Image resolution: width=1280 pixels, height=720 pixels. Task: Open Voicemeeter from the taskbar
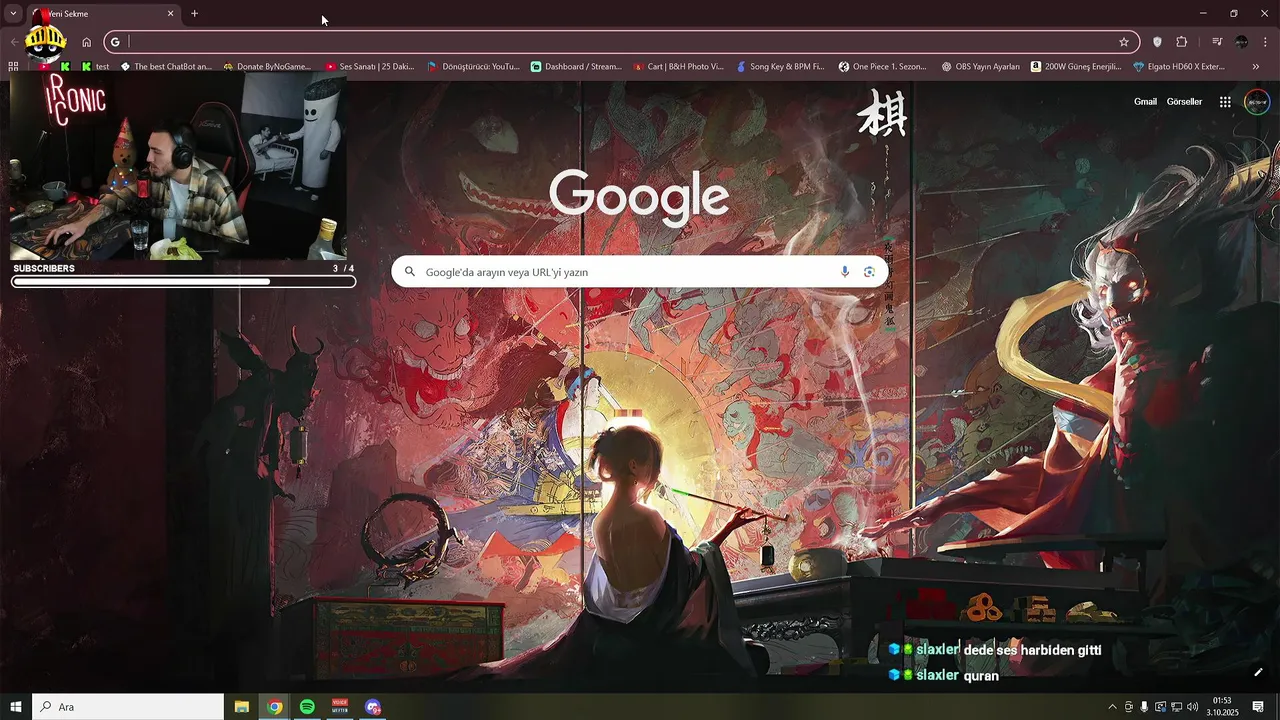click(340, 707)
